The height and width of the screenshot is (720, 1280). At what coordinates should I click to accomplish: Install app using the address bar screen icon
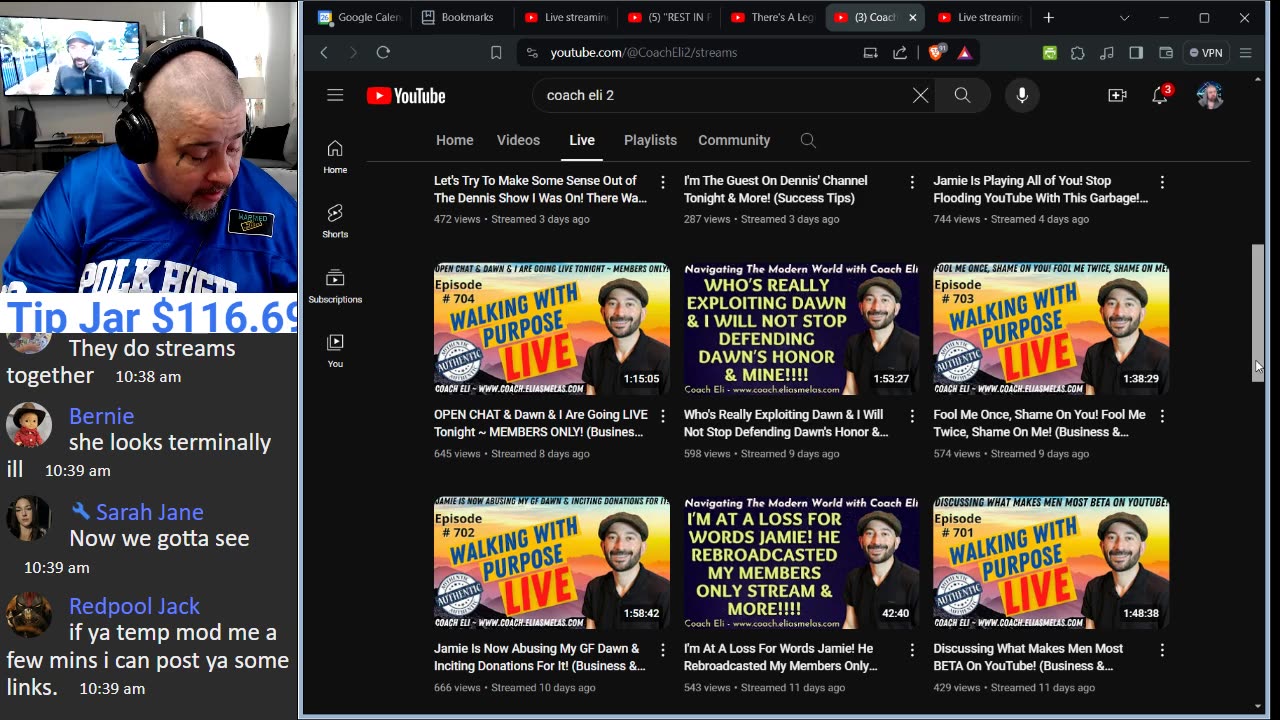[870, 52]
